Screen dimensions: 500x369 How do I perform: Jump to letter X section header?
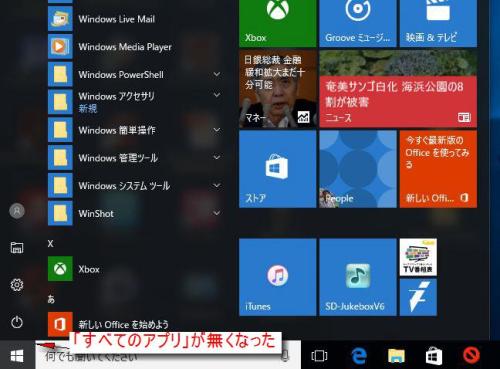(50, 244)
